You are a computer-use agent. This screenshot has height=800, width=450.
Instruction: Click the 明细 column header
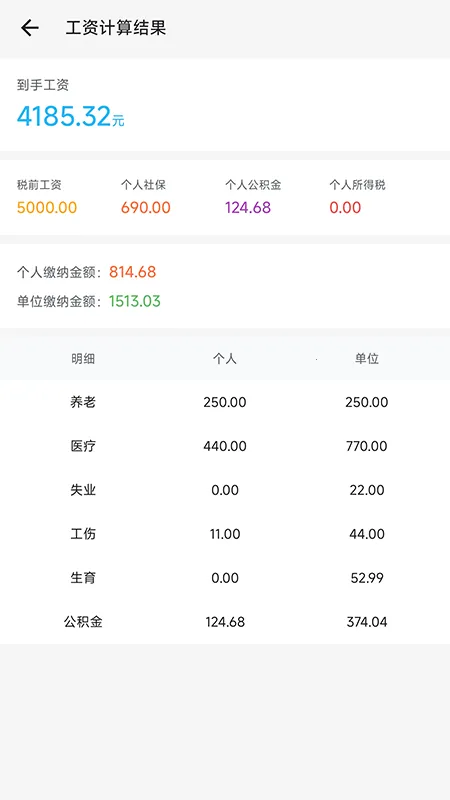tap(83, 359)
